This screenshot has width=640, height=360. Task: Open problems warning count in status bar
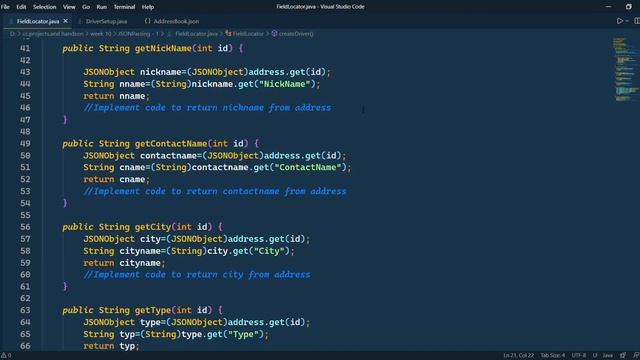click(x=6, y=356)
